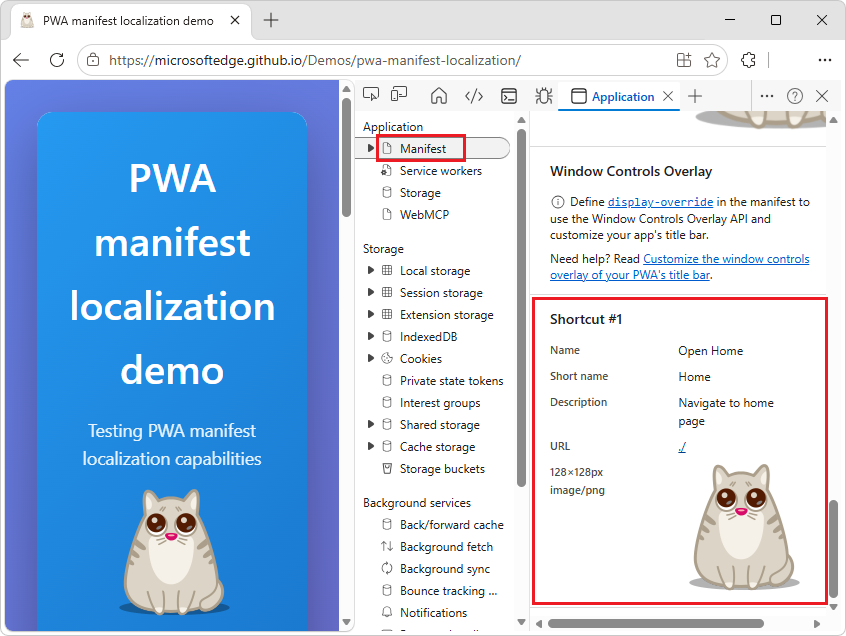Select Manifest in the sidebar
The image size is (846, 636).
422,149
